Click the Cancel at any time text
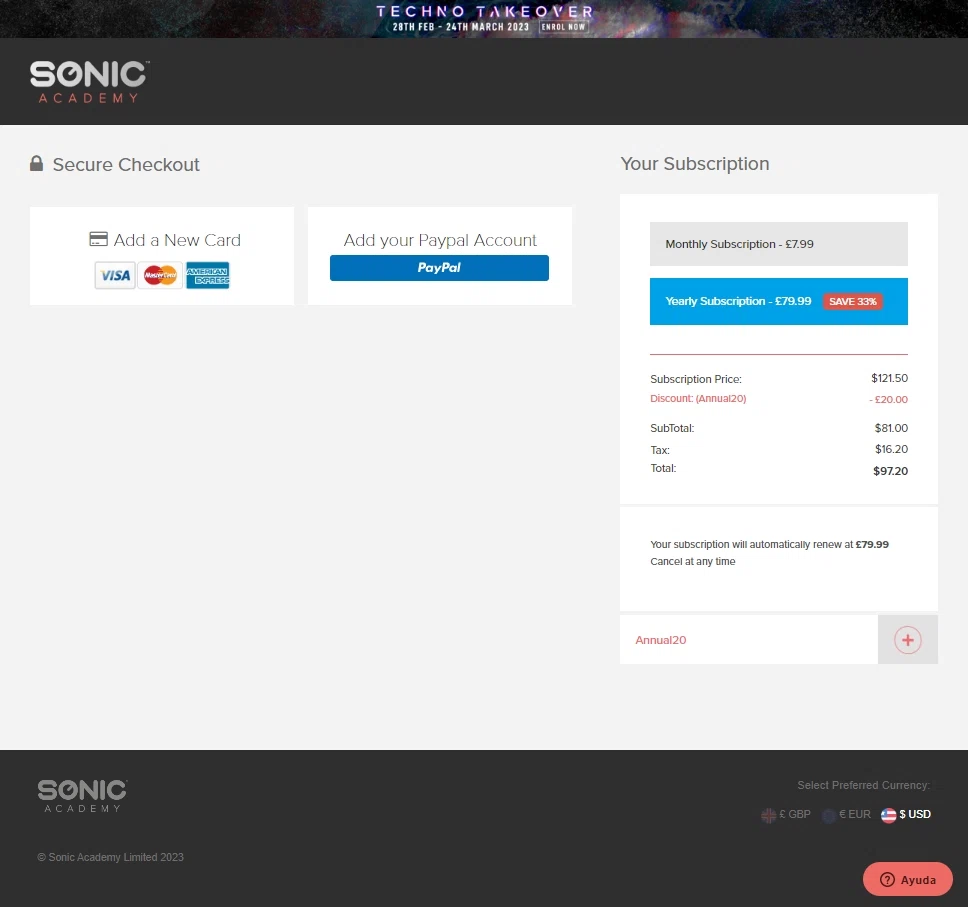 pyautogui.click(x=693, y=561)
